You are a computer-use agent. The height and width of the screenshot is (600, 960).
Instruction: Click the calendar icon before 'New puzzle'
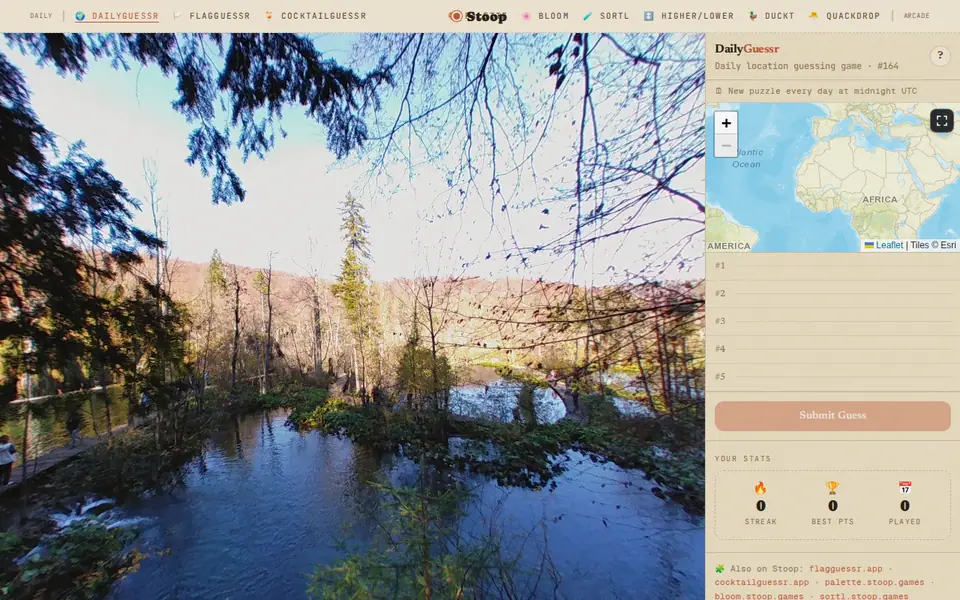pyautogui.click(x=719, y=91)
